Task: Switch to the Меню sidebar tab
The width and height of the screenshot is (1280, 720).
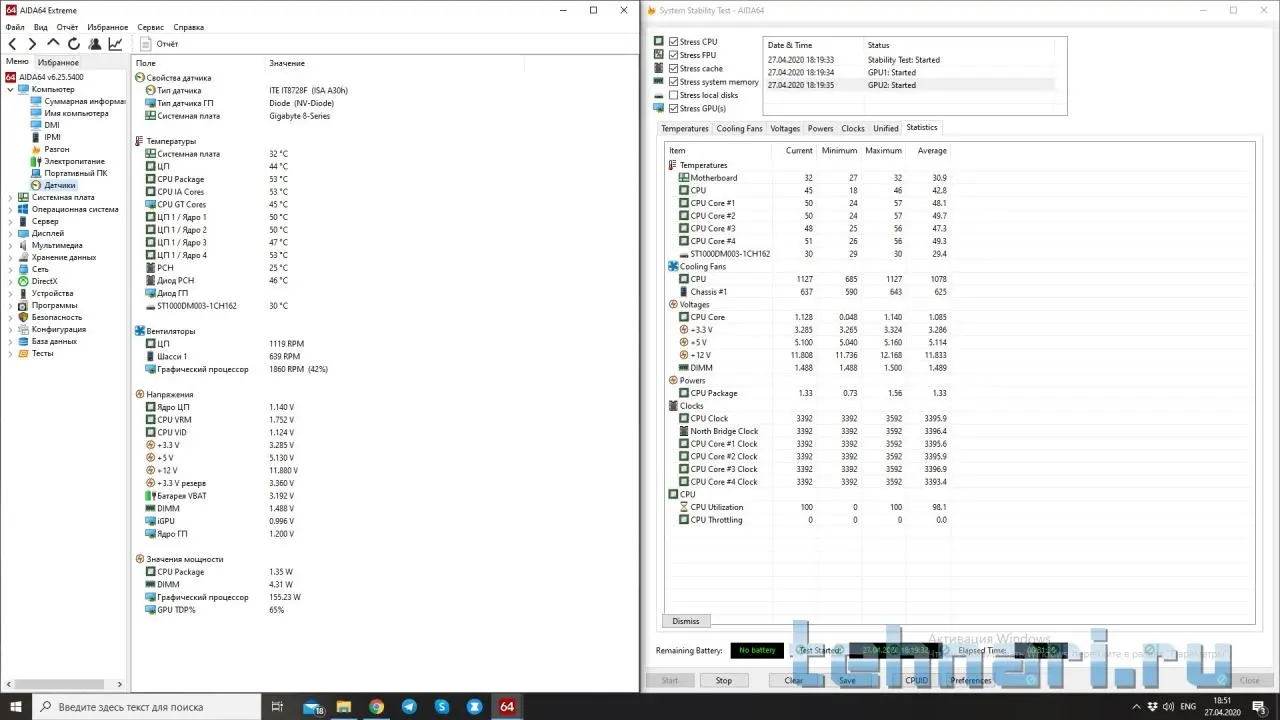Action: (x=17, y=62)
